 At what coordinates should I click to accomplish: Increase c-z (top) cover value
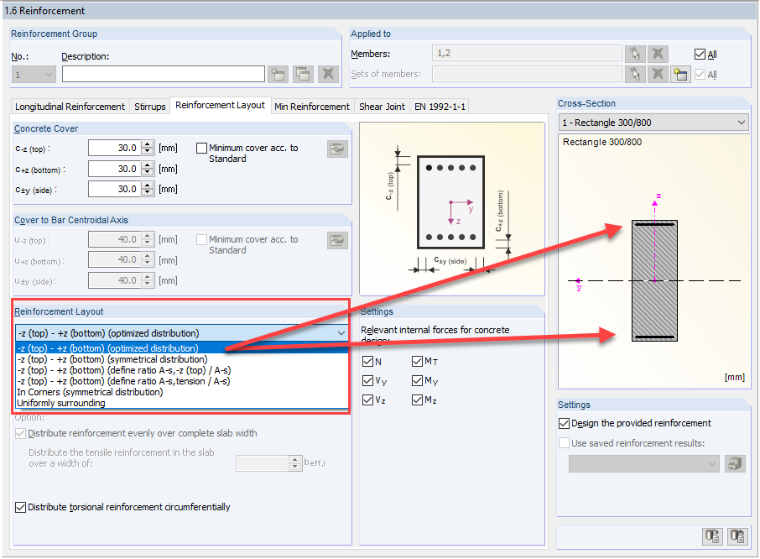[148, 144]
